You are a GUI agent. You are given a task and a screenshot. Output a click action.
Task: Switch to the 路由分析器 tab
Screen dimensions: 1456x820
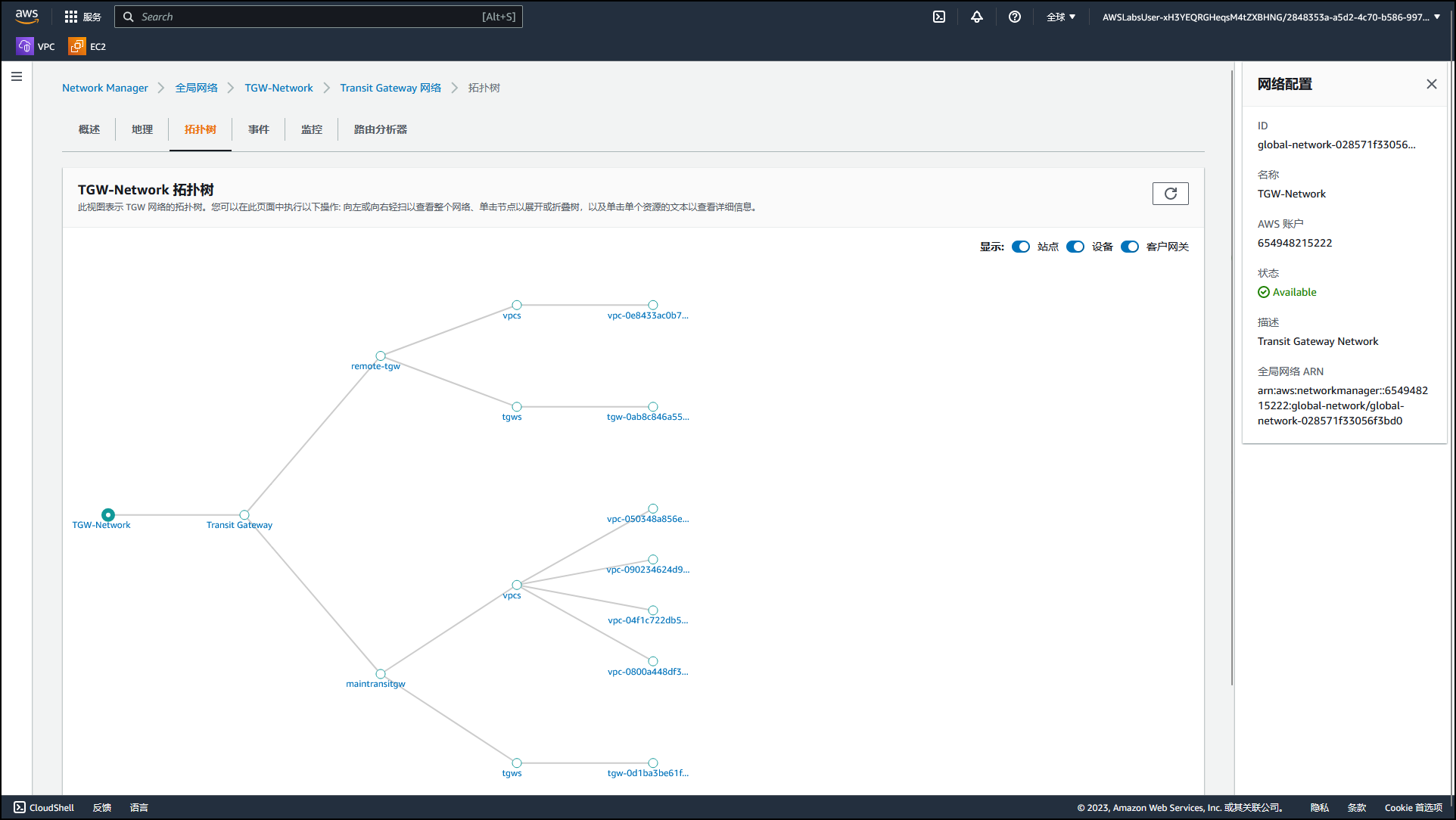point(380,129)
